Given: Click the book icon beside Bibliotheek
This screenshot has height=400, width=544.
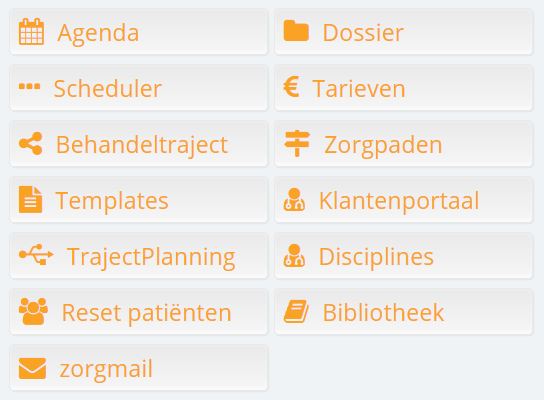Looking at the screenshot, I should coord(296,311).
